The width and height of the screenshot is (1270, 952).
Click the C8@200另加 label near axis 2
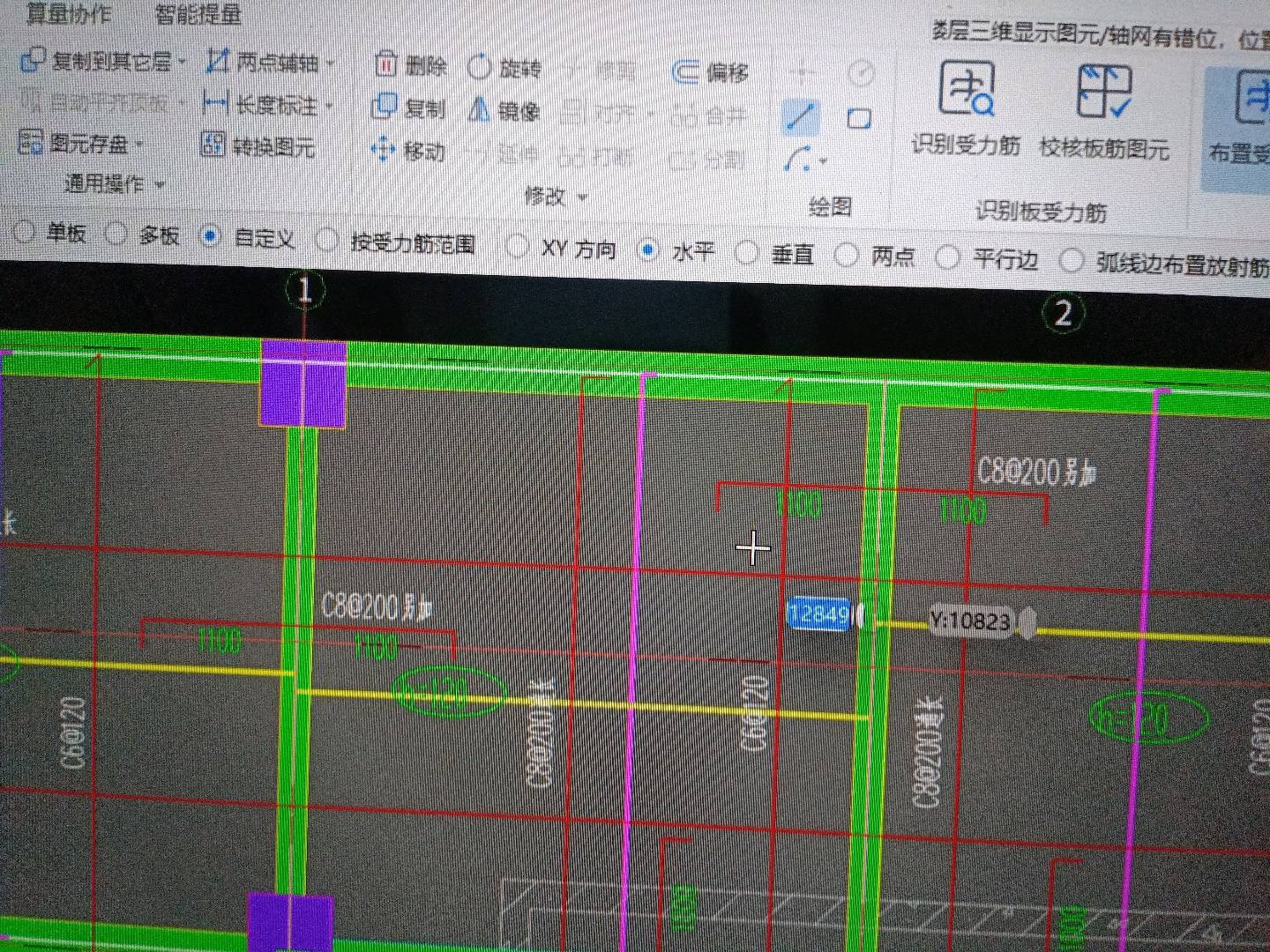[x=1037, y=473]
